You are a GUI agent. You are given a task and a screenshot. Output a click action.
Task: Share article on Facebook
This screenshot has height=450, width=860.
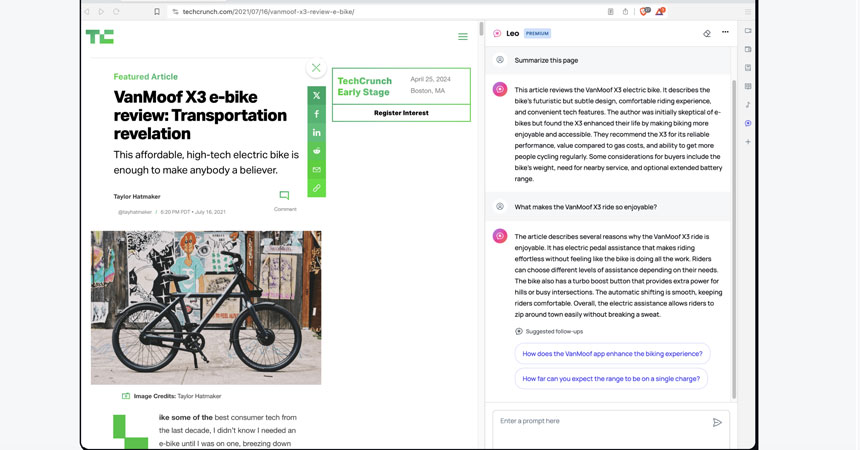(x=316, y=114)
